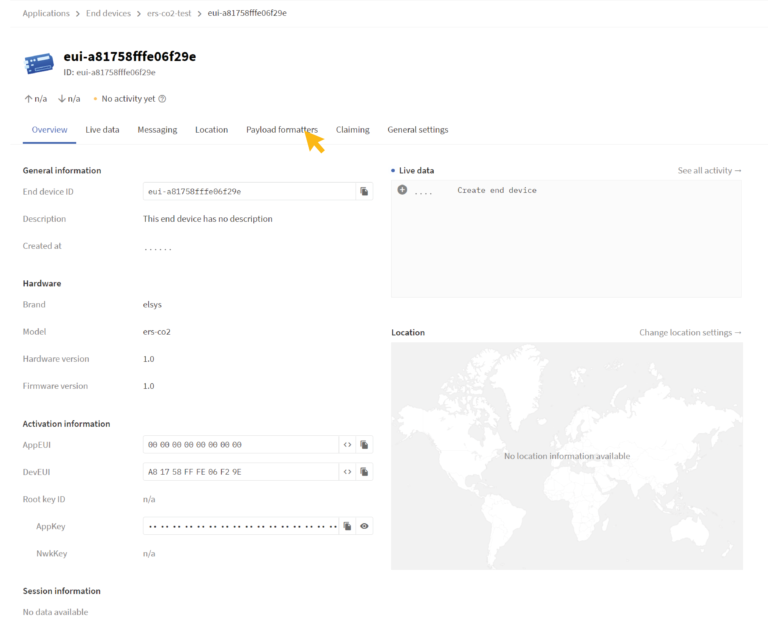Copy the AppEUI value
Image resolution: width=768 pixels, height=636 pixels.
click(364, 444)
